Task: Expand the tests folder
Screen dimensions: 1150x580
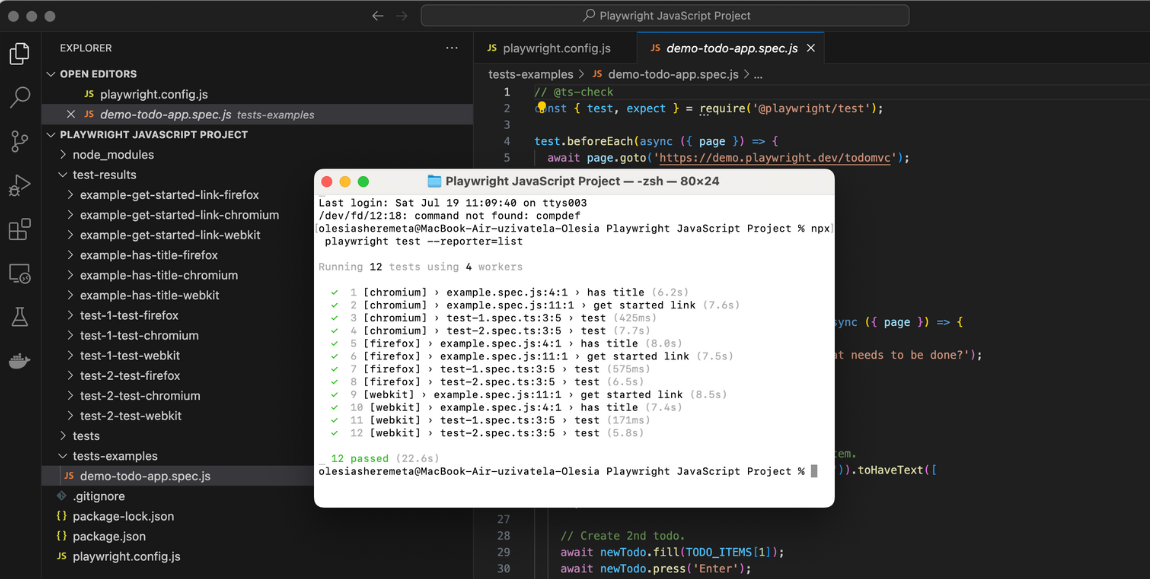Action: tap(86, 436)
